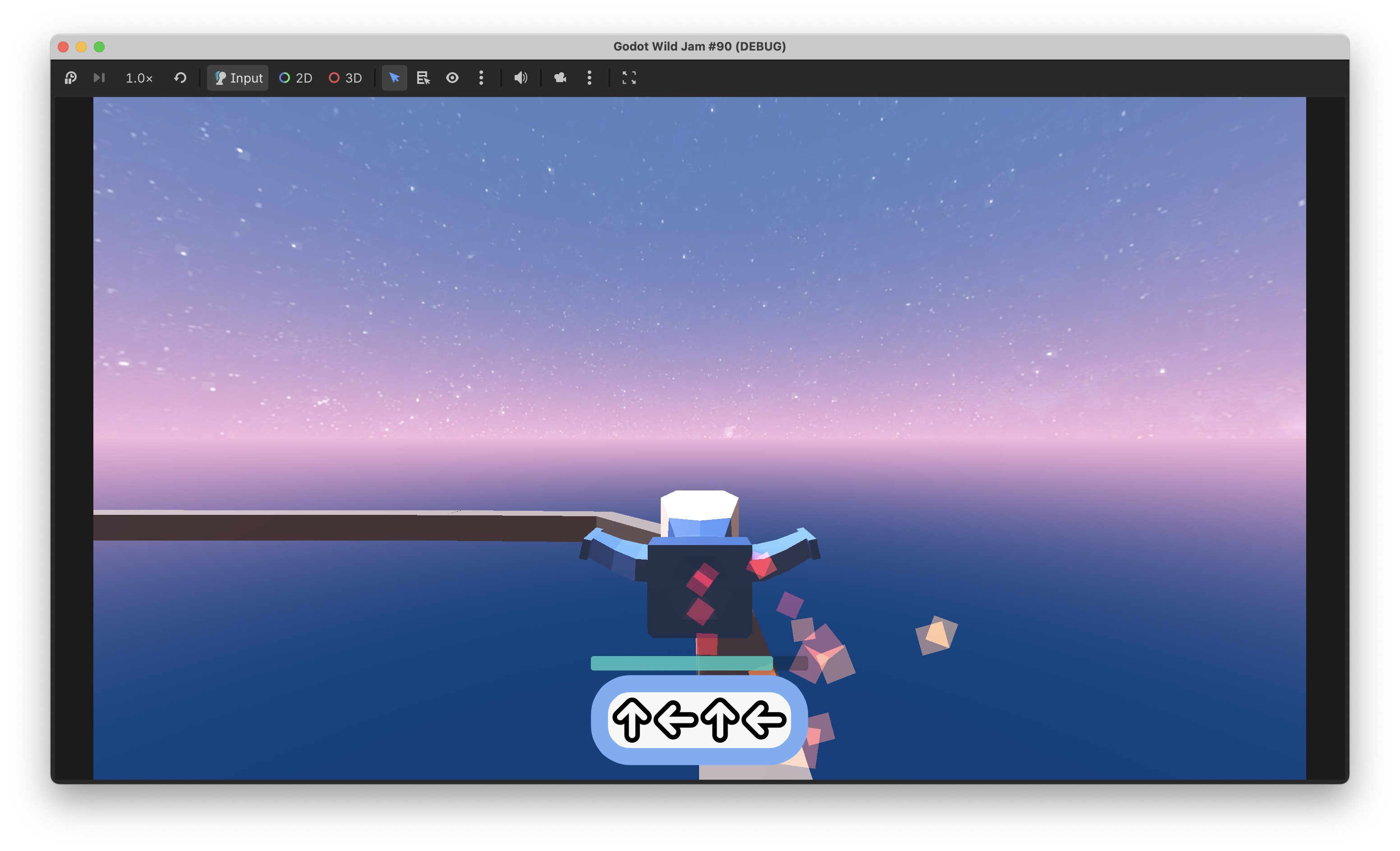Toggle selection visibility eye icon
Viewport: 1400px width, 851px height.
coord(452,78)
